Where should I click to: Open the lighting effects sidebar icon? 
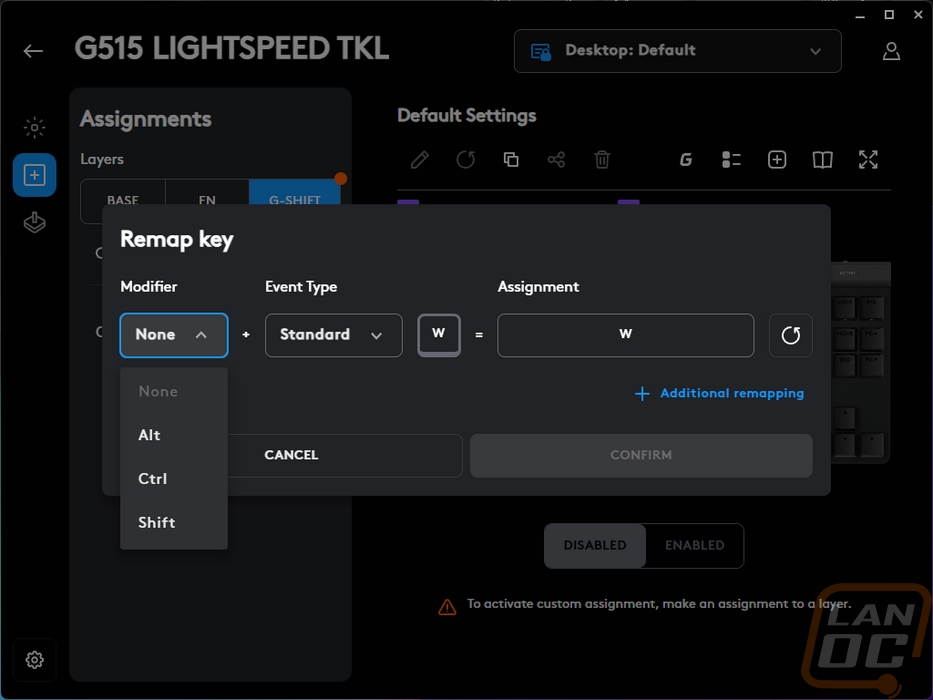[35, 127]
